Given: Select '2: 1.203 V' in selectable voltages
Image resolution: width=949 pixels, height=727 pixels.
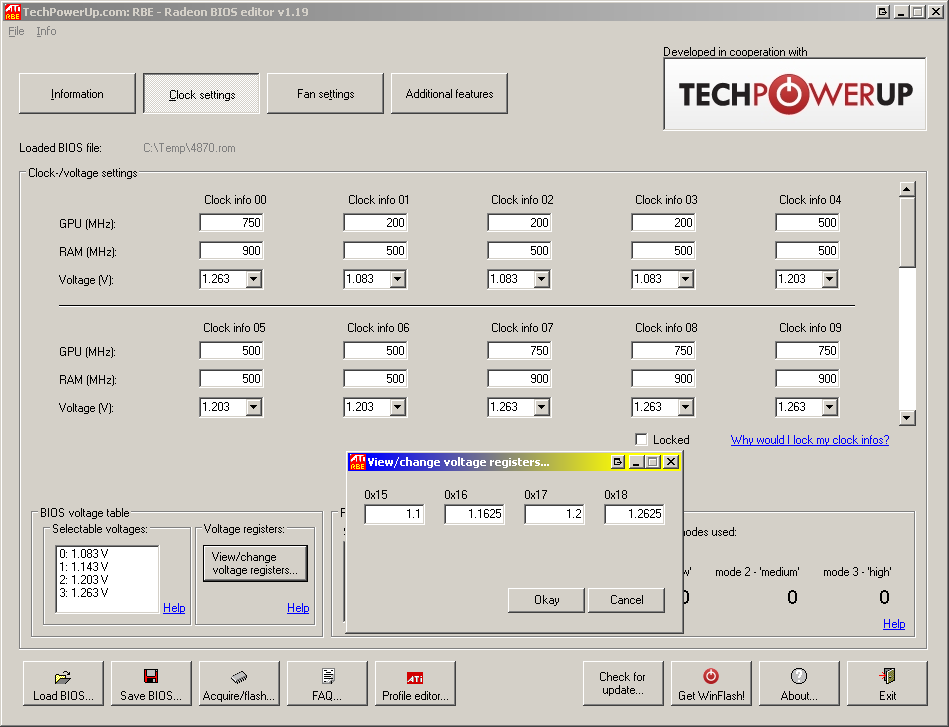Looking at the screenshot, I should pos(84,579).
